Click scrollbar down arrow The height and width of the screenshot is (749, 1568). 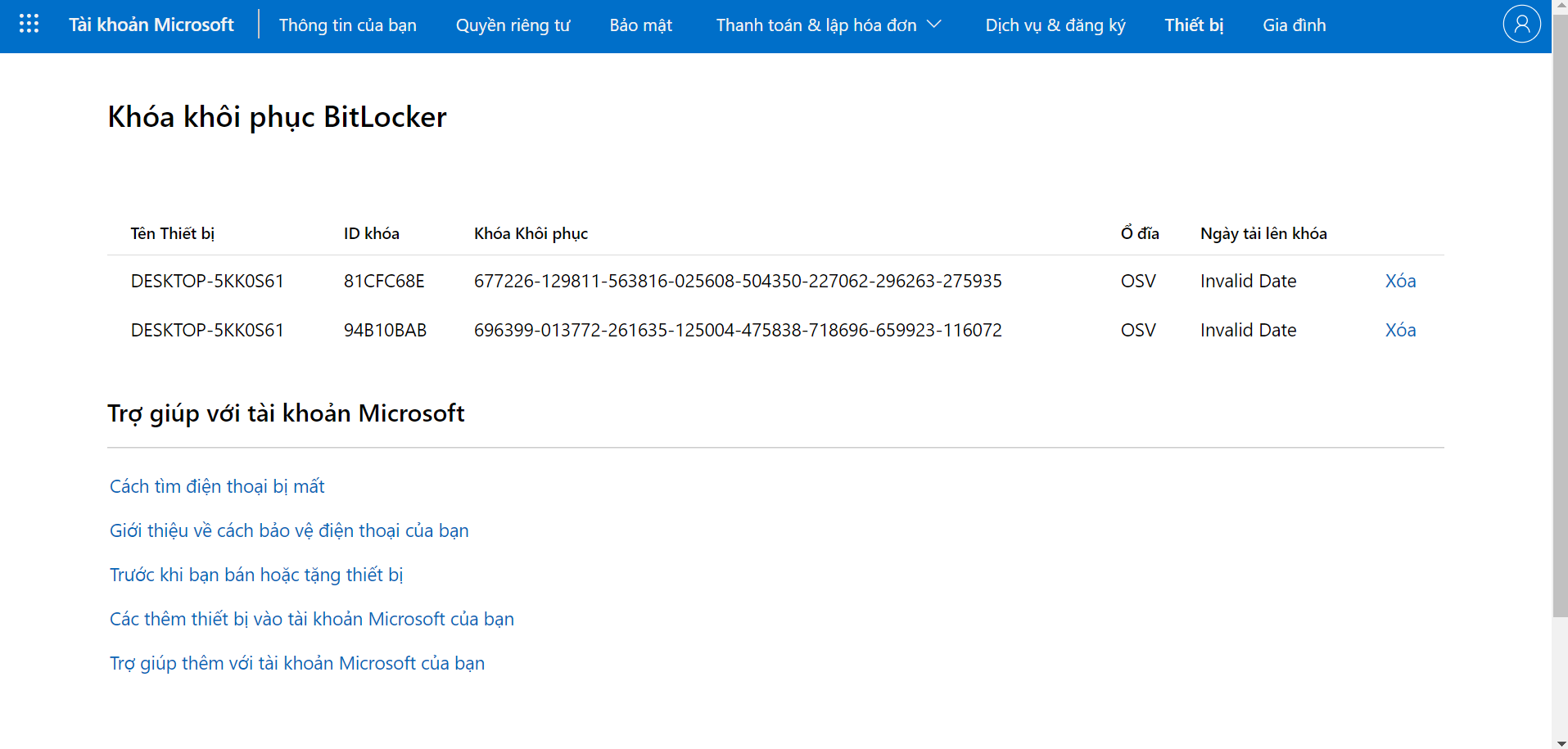coord(1560,742)
